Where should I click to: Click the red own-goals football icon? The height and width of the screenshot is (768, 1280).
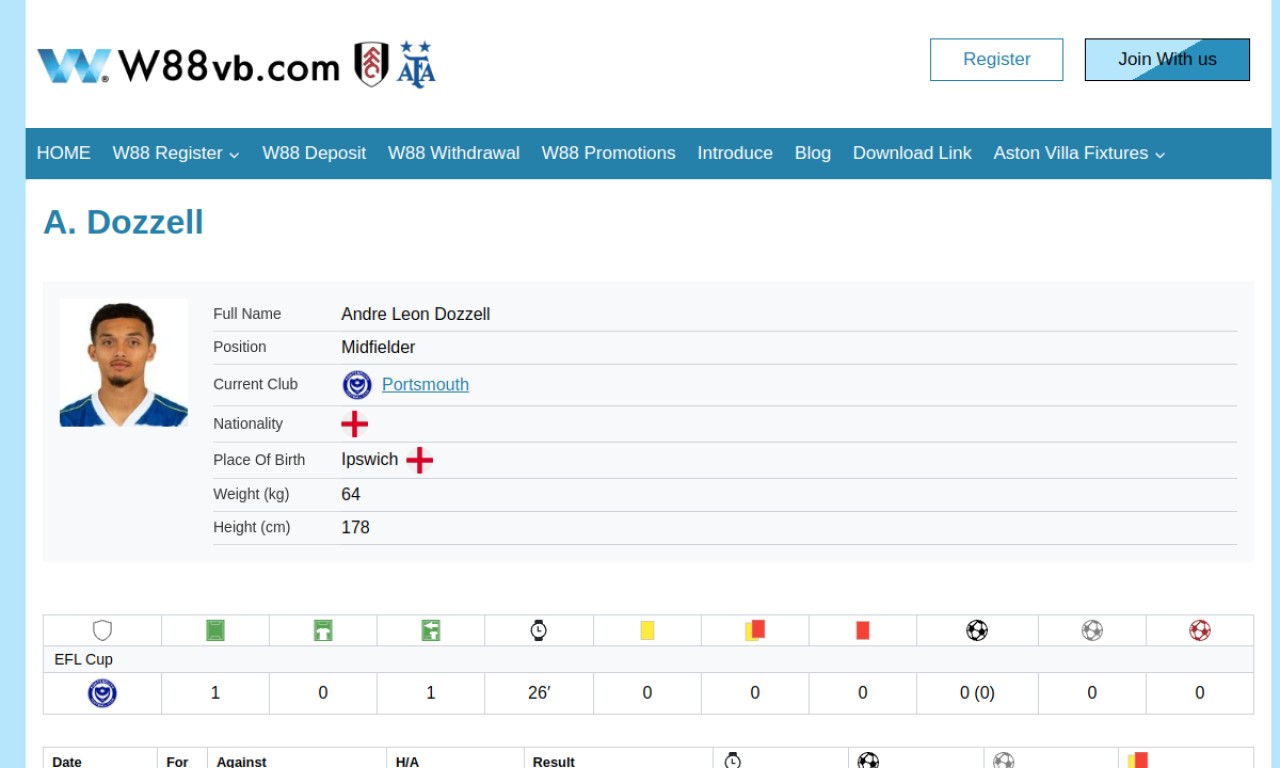pos(1200,630)
